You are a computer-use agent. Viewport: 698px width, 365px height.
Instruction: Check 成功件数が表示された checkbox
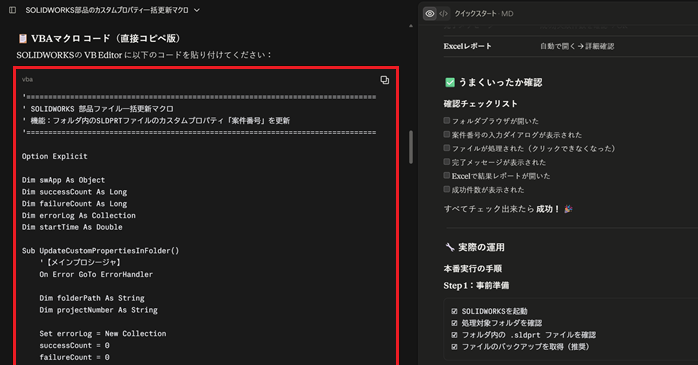[446, 189]
